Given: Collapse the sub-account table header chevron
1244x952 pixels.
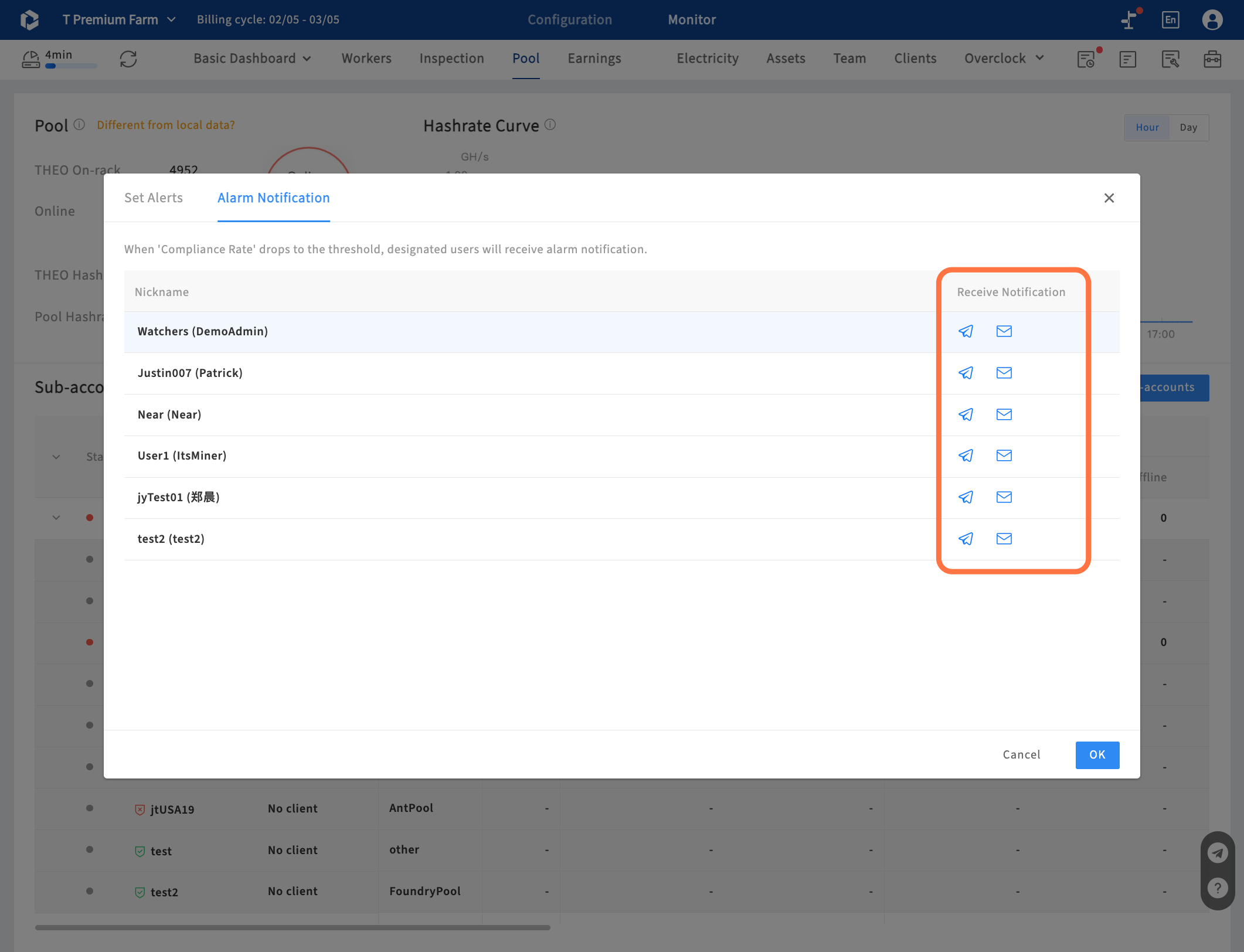Looking at the screenshot, I should 56,457.
